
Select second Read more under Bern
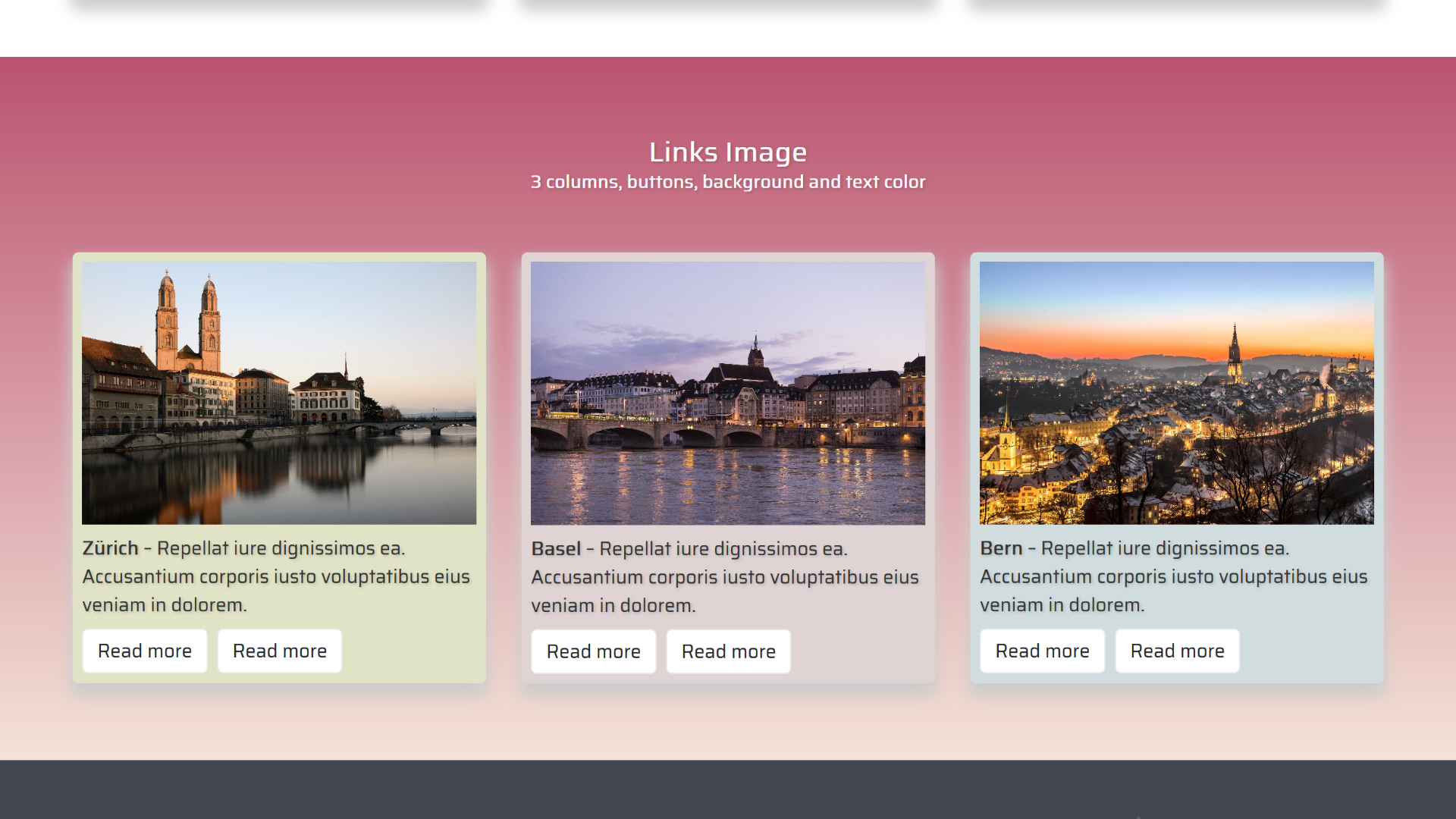coord(1177,651)
